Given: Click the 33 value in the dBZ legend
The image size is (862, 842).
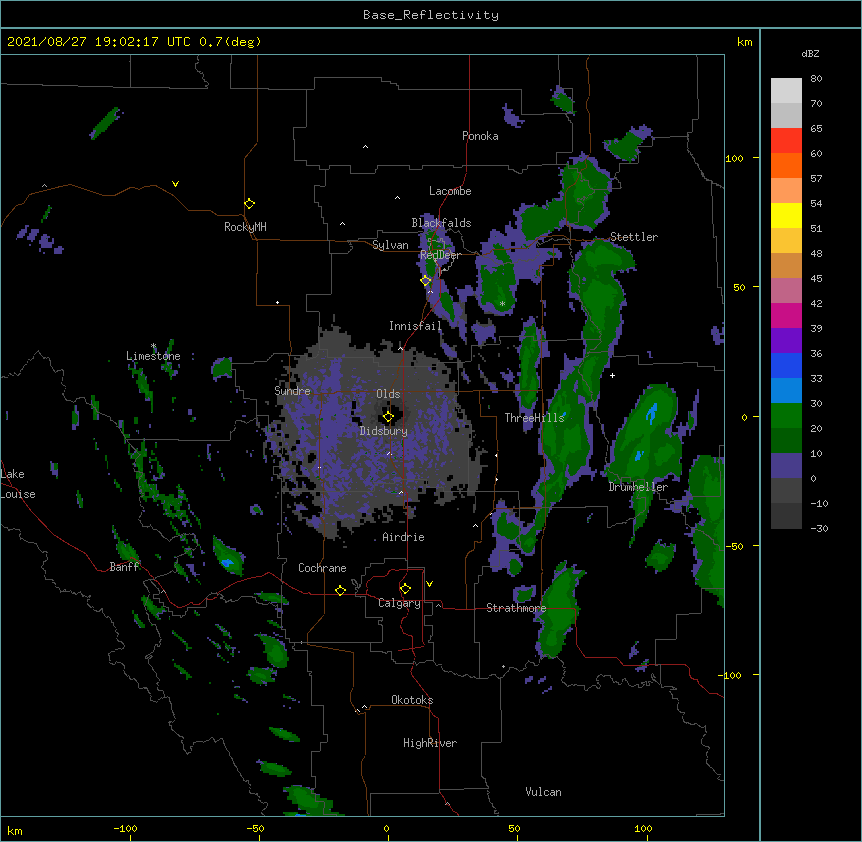Looking at the screenshot, I should pyautogui.click(x=816, y=379).
